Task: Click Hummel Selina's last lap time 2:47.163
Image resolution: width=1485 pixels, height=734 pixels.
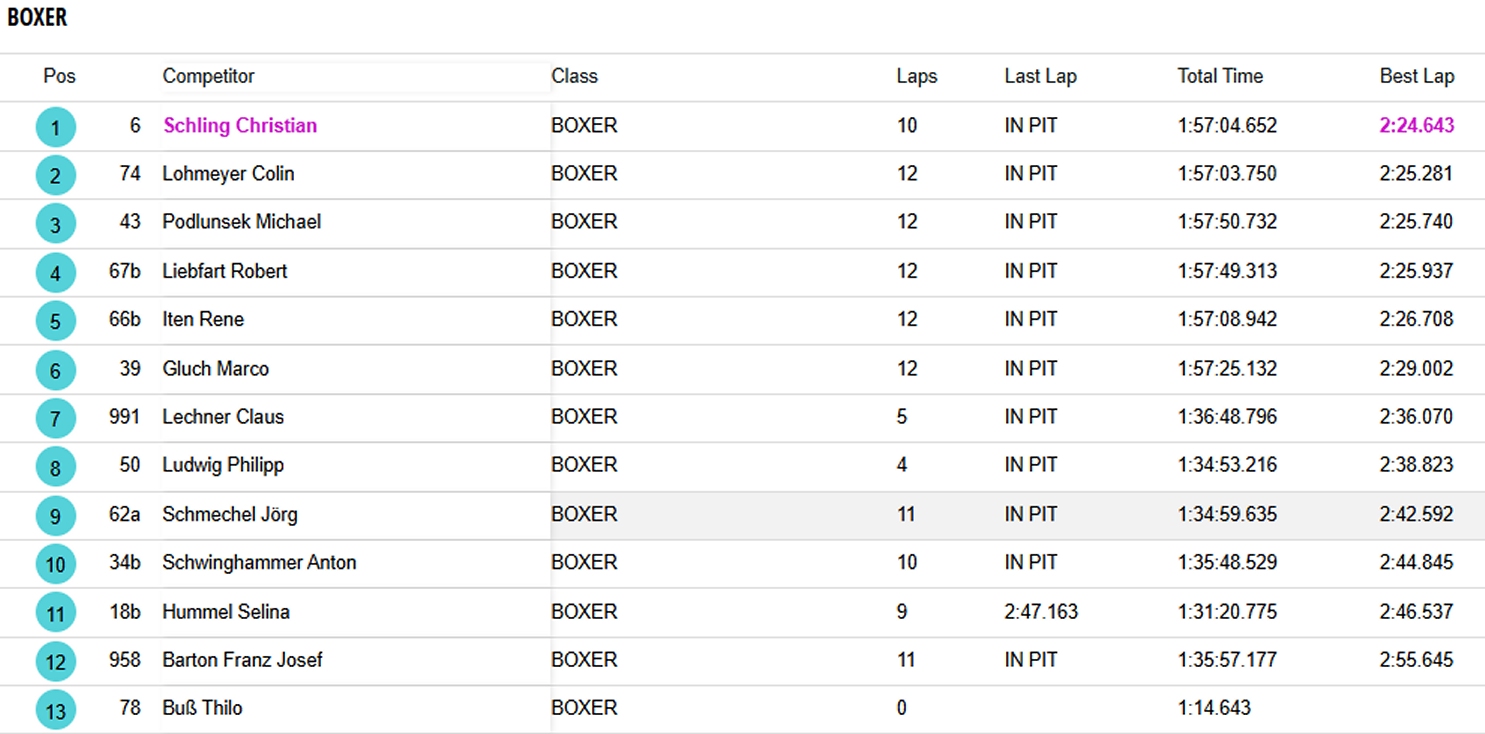Action: coord(1041,612)
